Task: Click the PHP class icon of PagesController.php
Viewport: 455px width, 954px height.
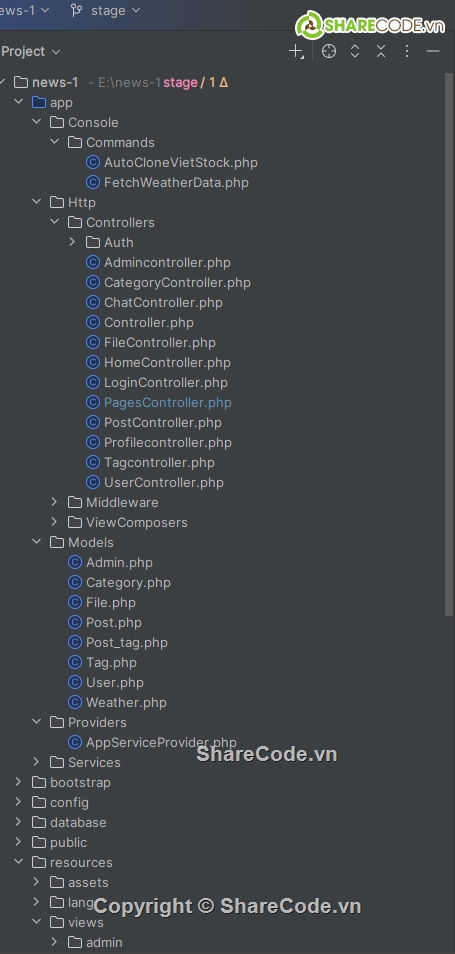Action: 92,402
